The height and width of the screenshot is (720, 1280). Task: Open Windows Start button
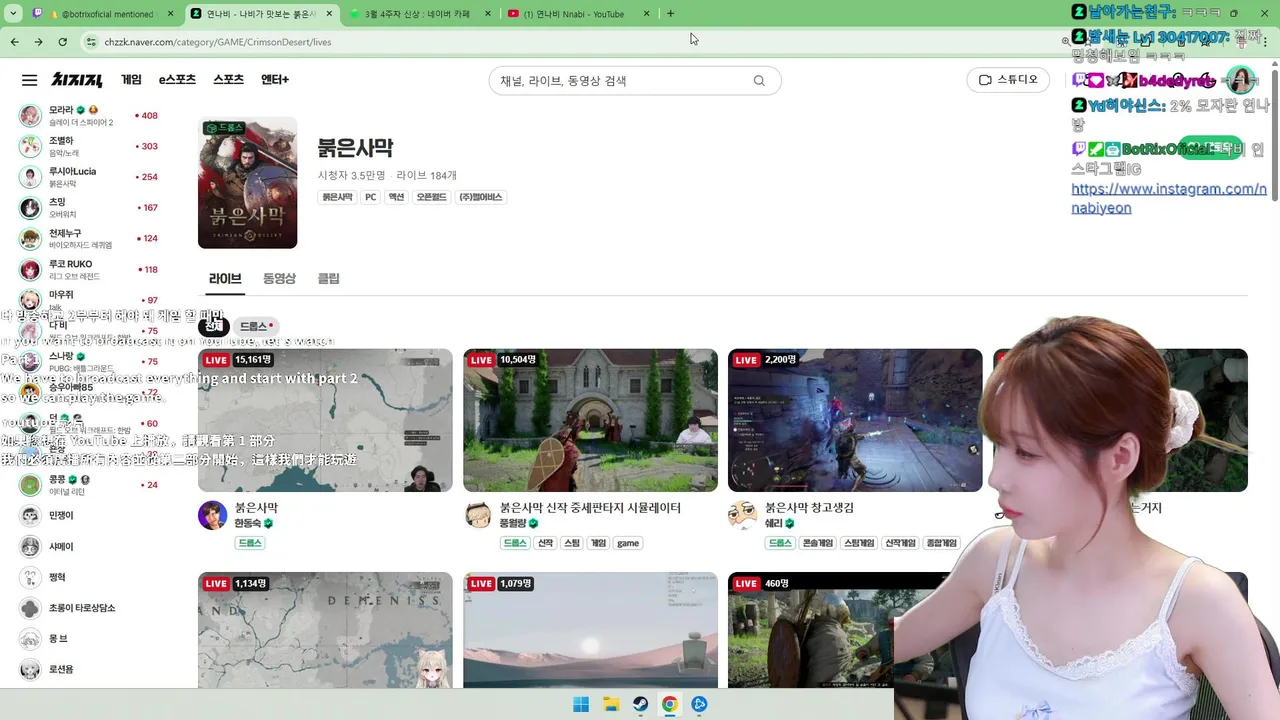(x=581, y=704)
